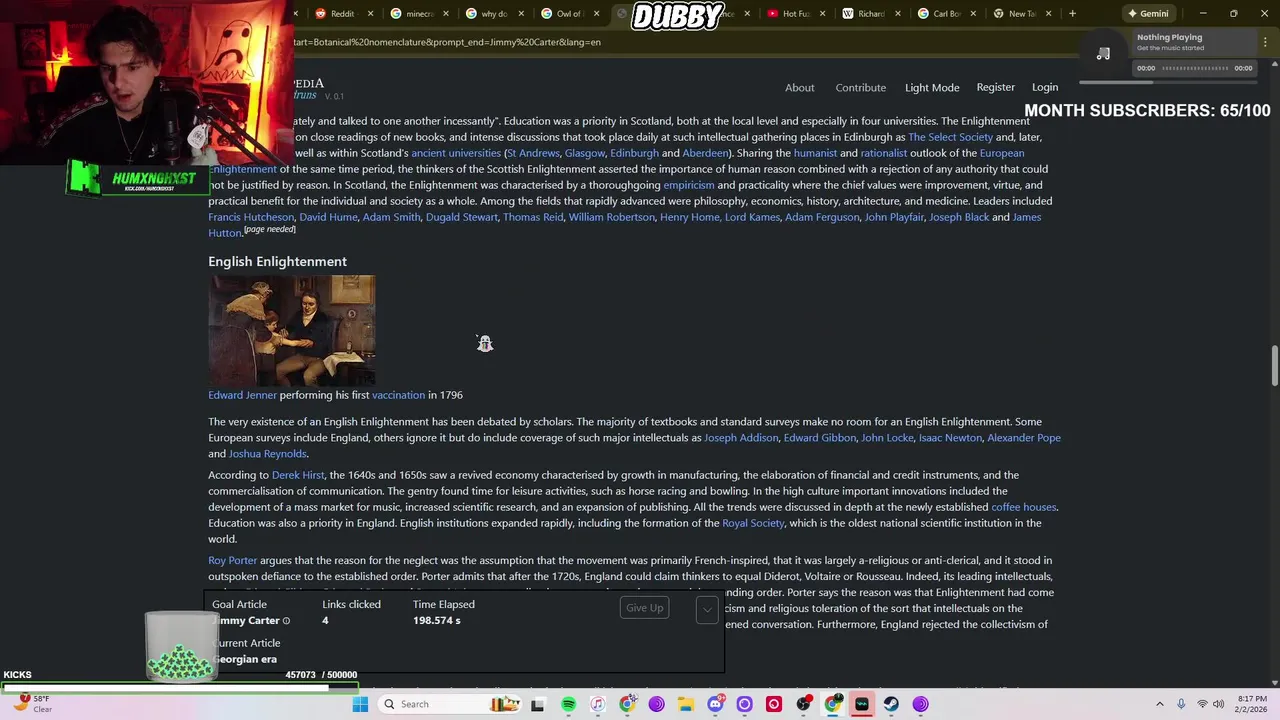Click the Login link
1280x720 pixels.
tap(1045, 88)
